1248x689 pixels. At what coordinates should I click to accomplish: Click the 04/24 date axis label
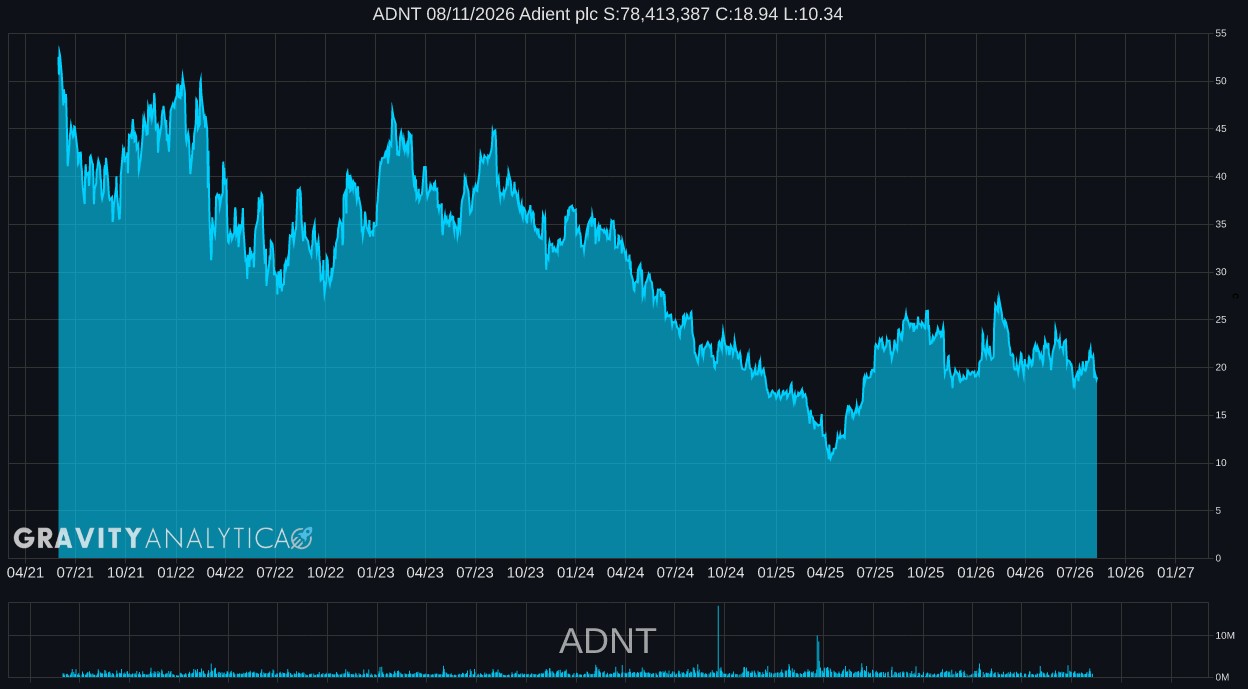(625, 573)
